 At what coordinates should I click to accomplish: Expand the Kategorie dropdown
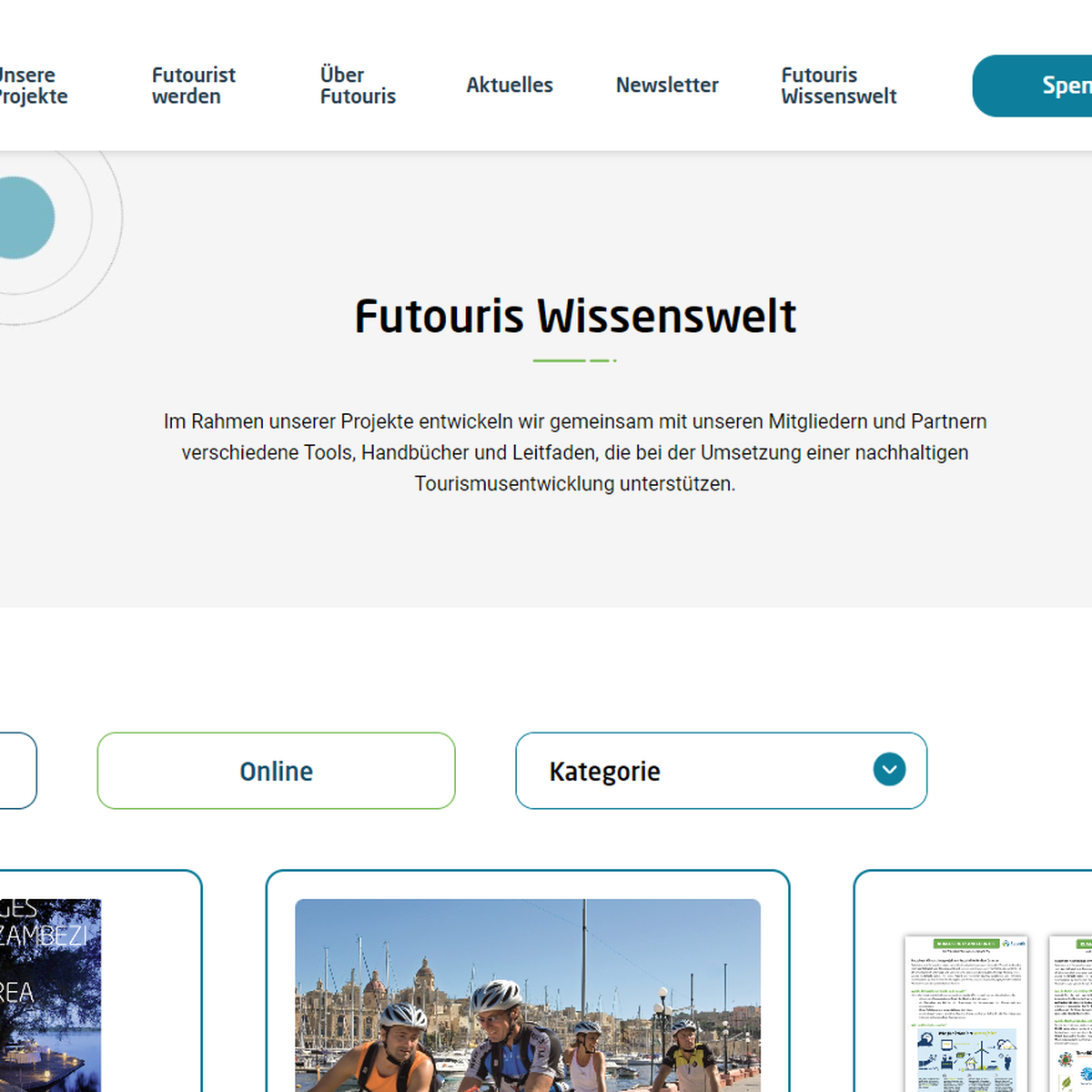721,771
